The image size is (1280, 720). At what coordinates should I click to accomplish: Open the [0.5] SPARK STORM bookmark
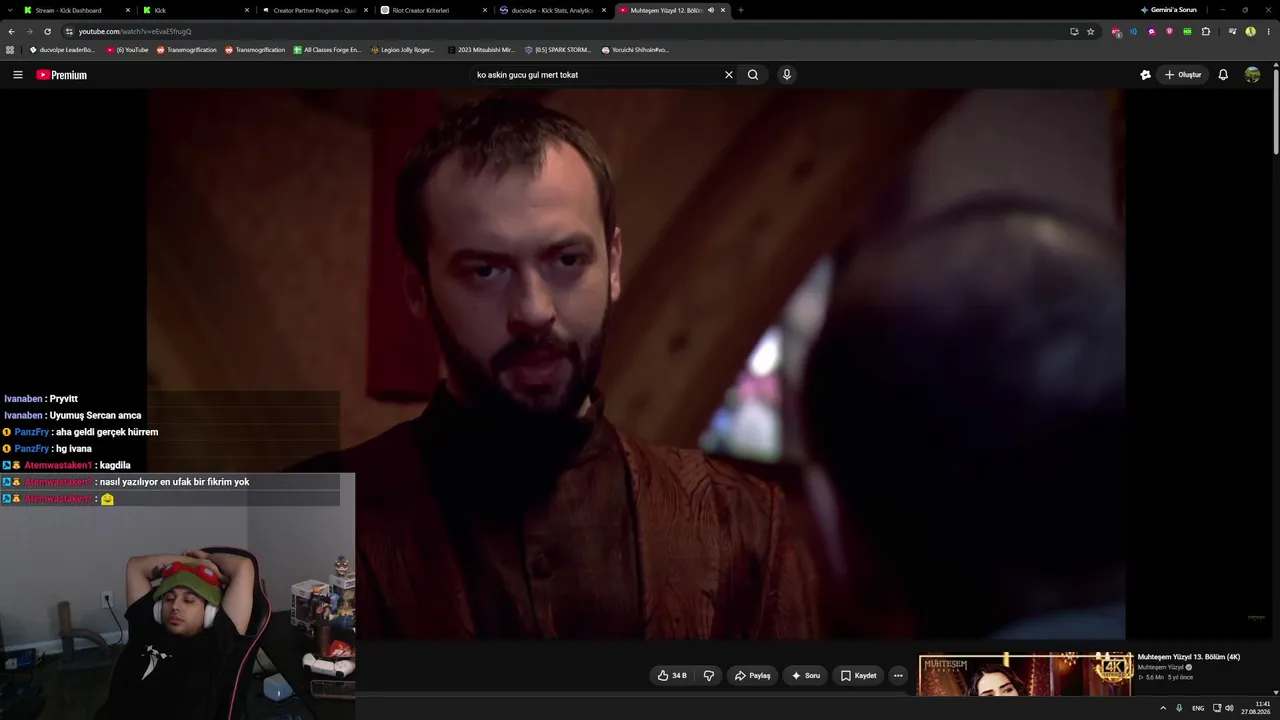click(x=558, y=49)
